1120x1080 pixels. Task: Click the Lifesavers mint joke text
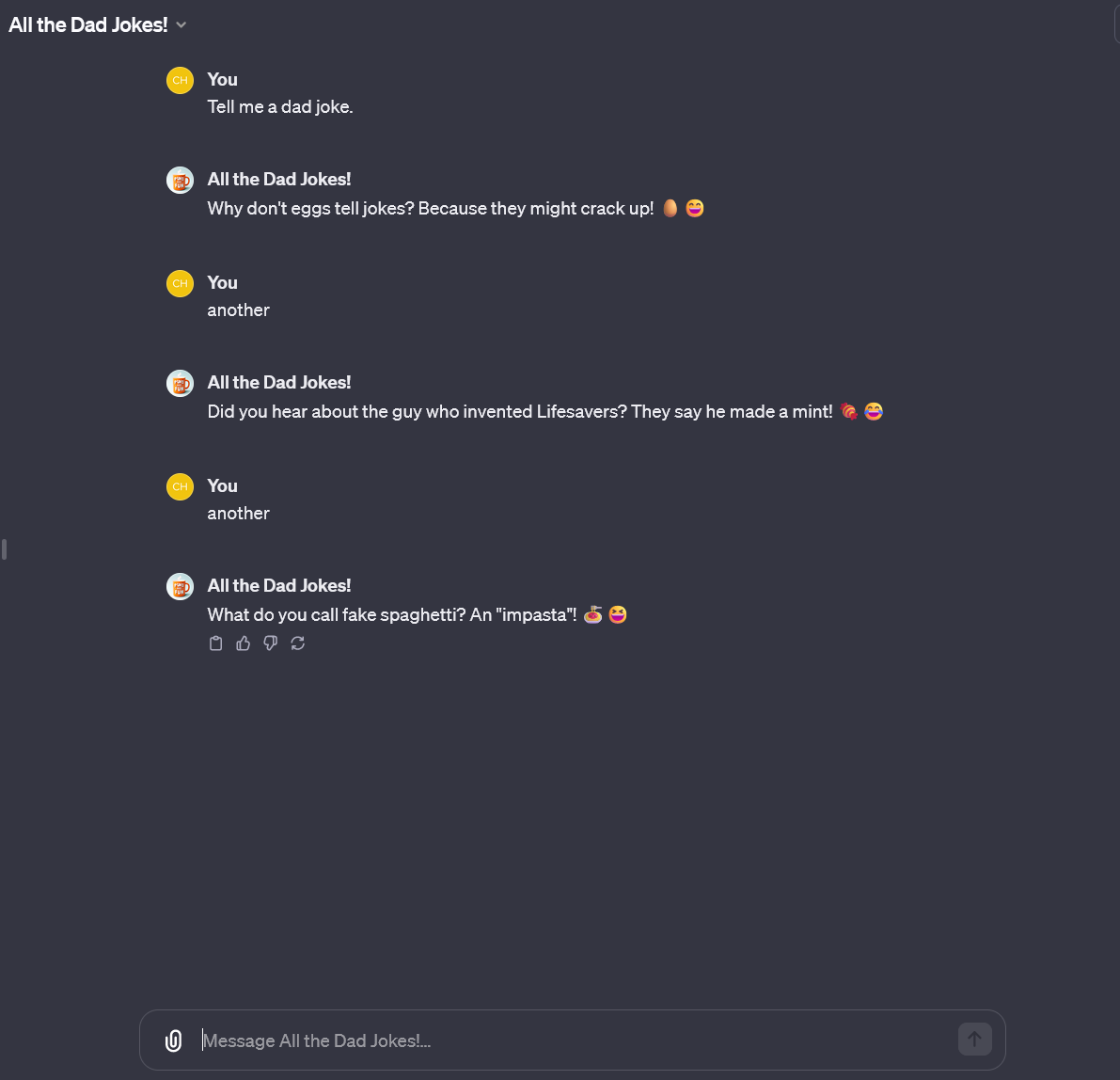pos(519,412)
